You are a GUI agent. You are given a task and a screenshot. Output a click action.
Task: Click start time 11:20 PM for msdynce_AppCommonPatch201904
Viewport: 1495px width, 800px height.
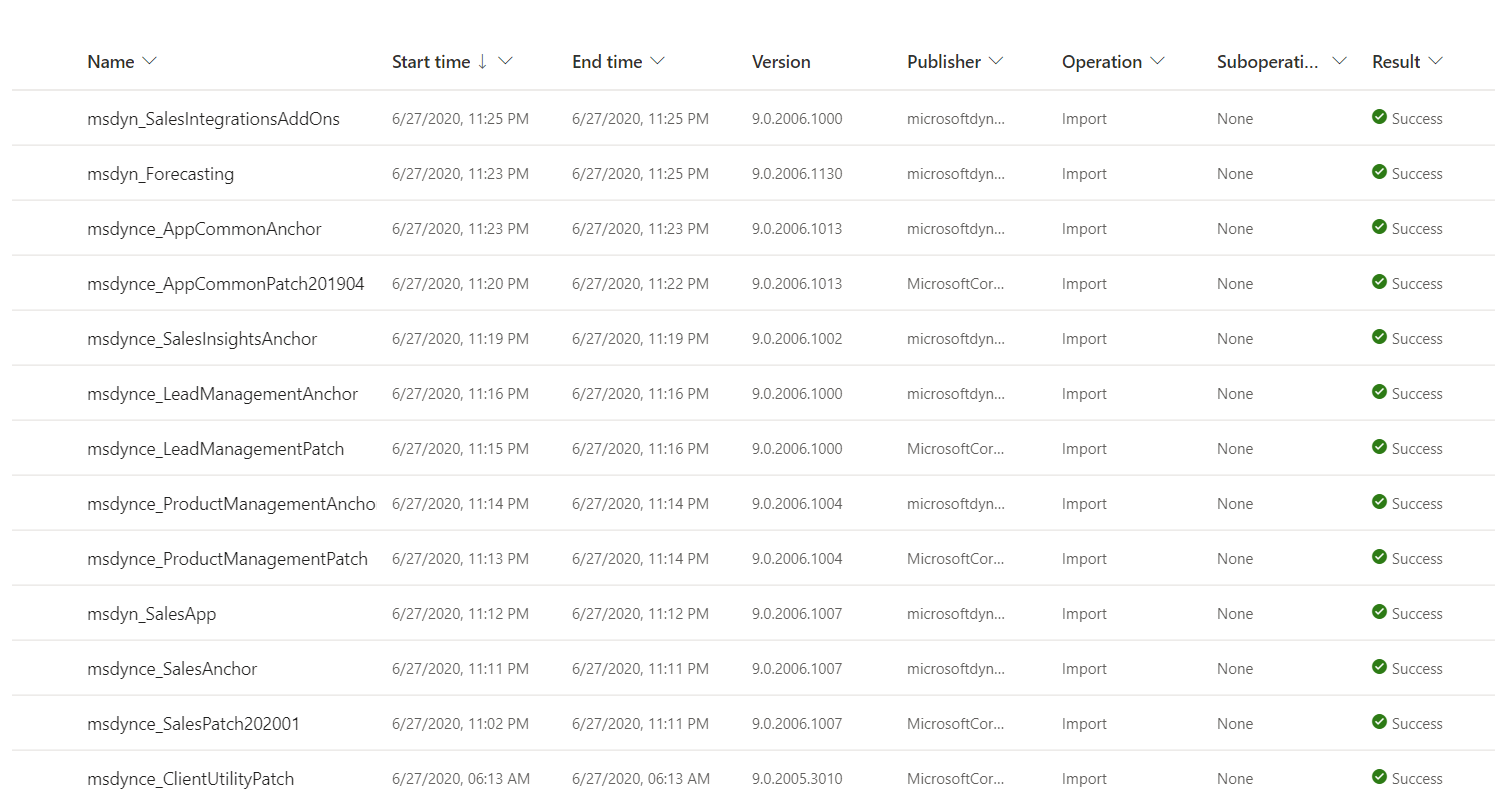(460, 284)
